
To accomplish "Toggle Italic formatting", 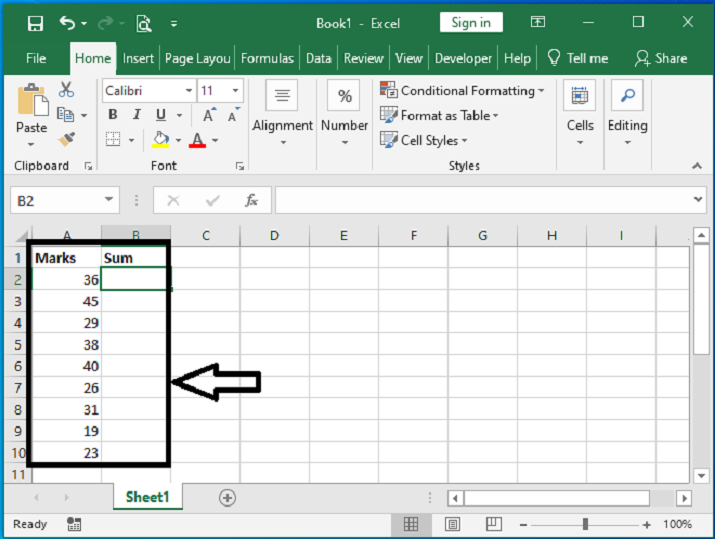I will coord(136,114).
